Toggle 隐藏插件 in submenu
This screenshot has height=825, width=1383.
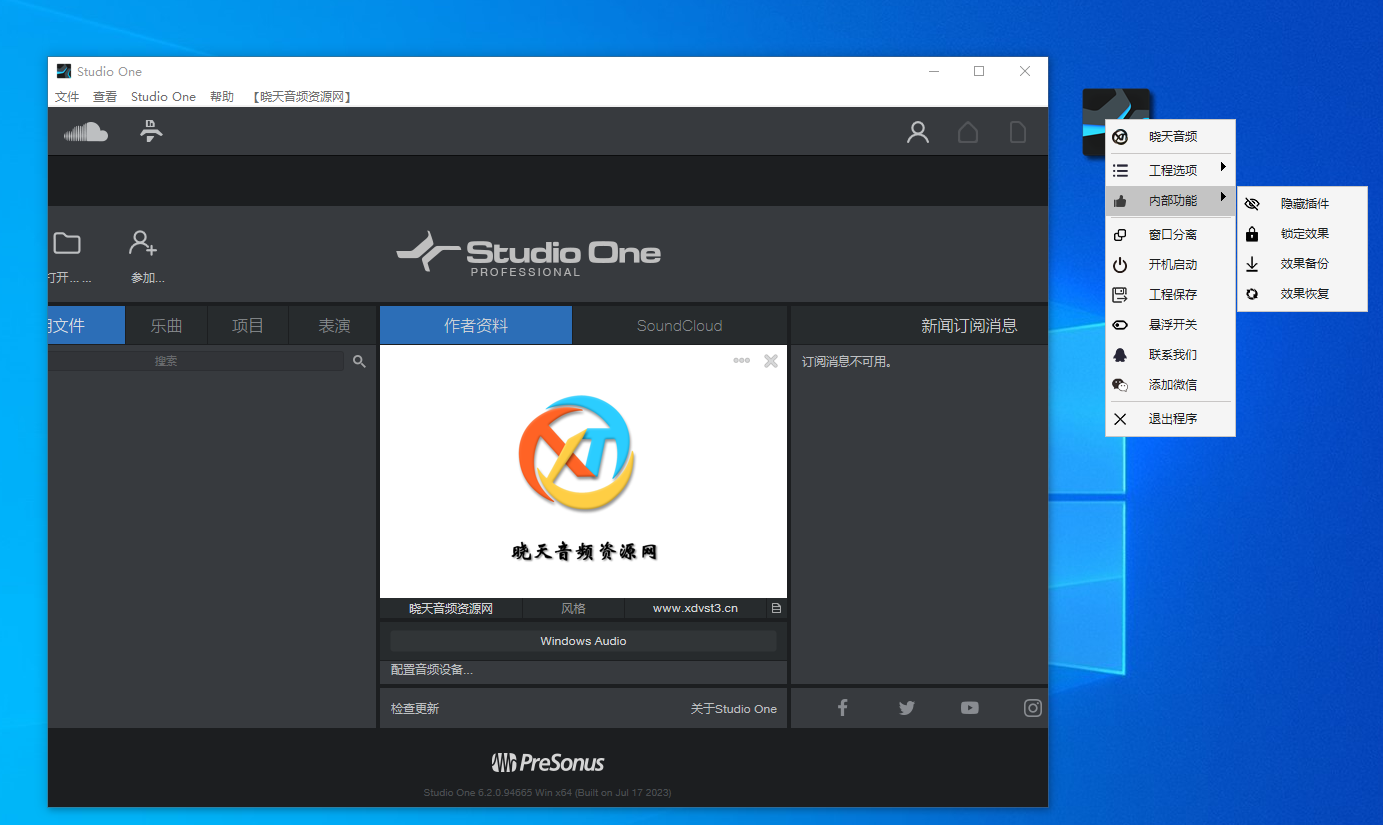pyautogui.click(x=1302, y=204)
